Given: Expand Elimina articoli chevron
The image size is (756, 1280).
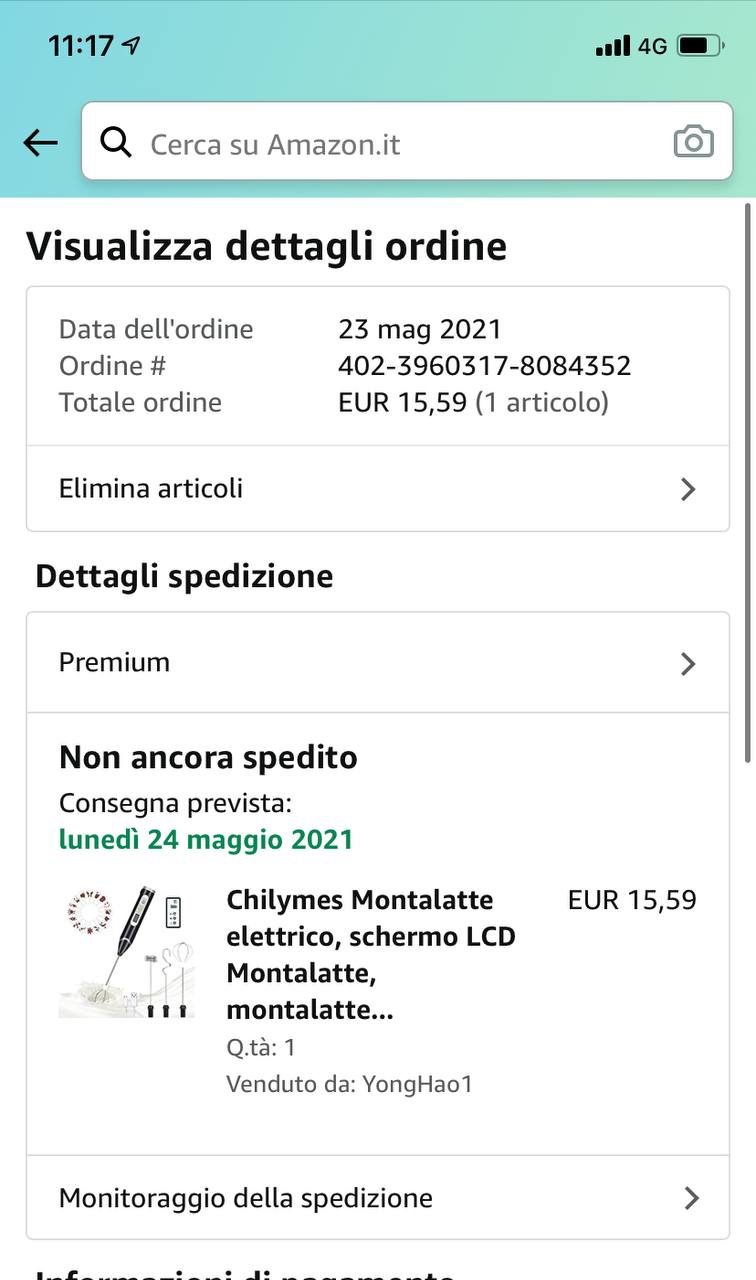Looking at the screenshot, I should pyautogui.click(x=688, y=489).
